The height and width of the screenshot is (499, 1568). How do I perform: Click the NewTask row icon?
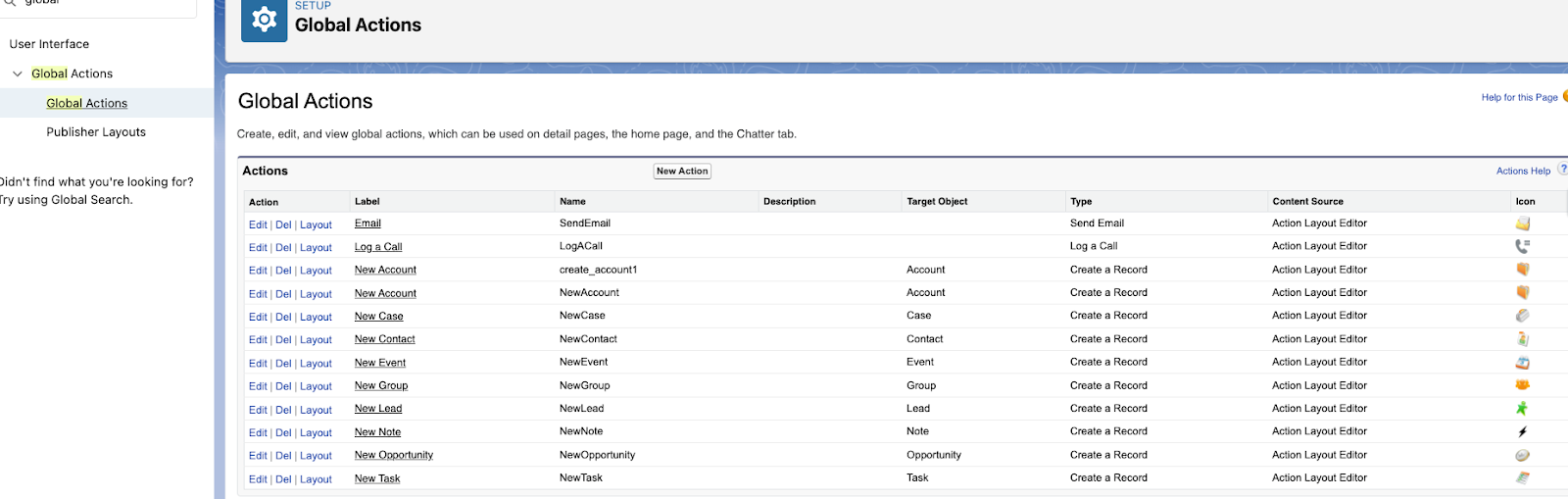click(1523, 478)
